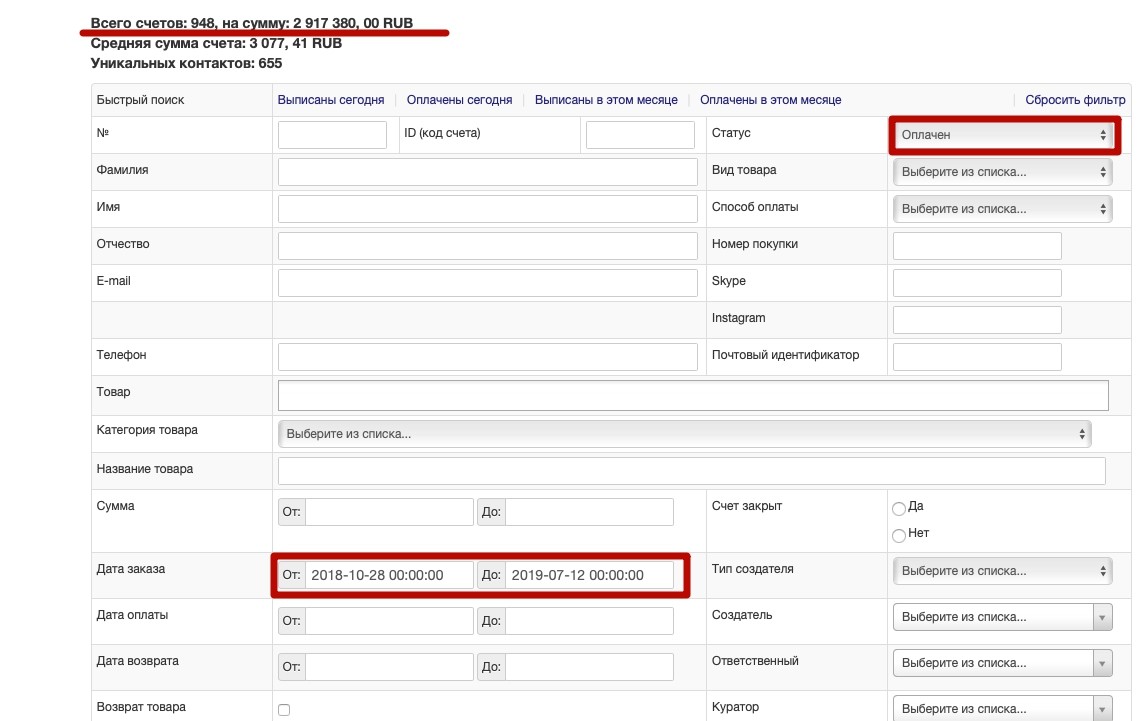The height and width of the screenshot is (721, 1148).
Task: Open Выписаны в этом месяце filter
Action: 606,100
